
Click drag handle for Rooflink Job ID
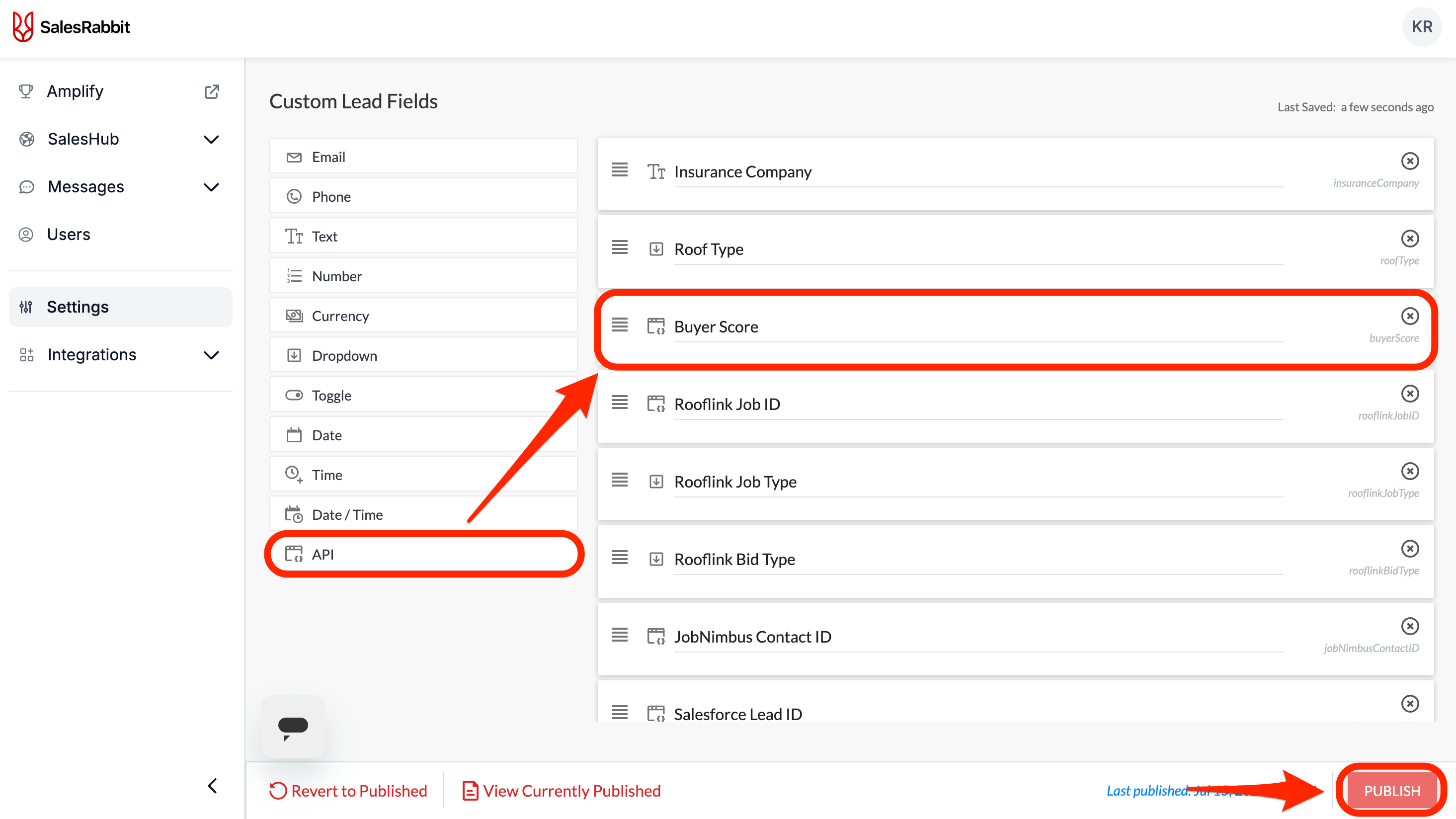[x=620, y=403]
